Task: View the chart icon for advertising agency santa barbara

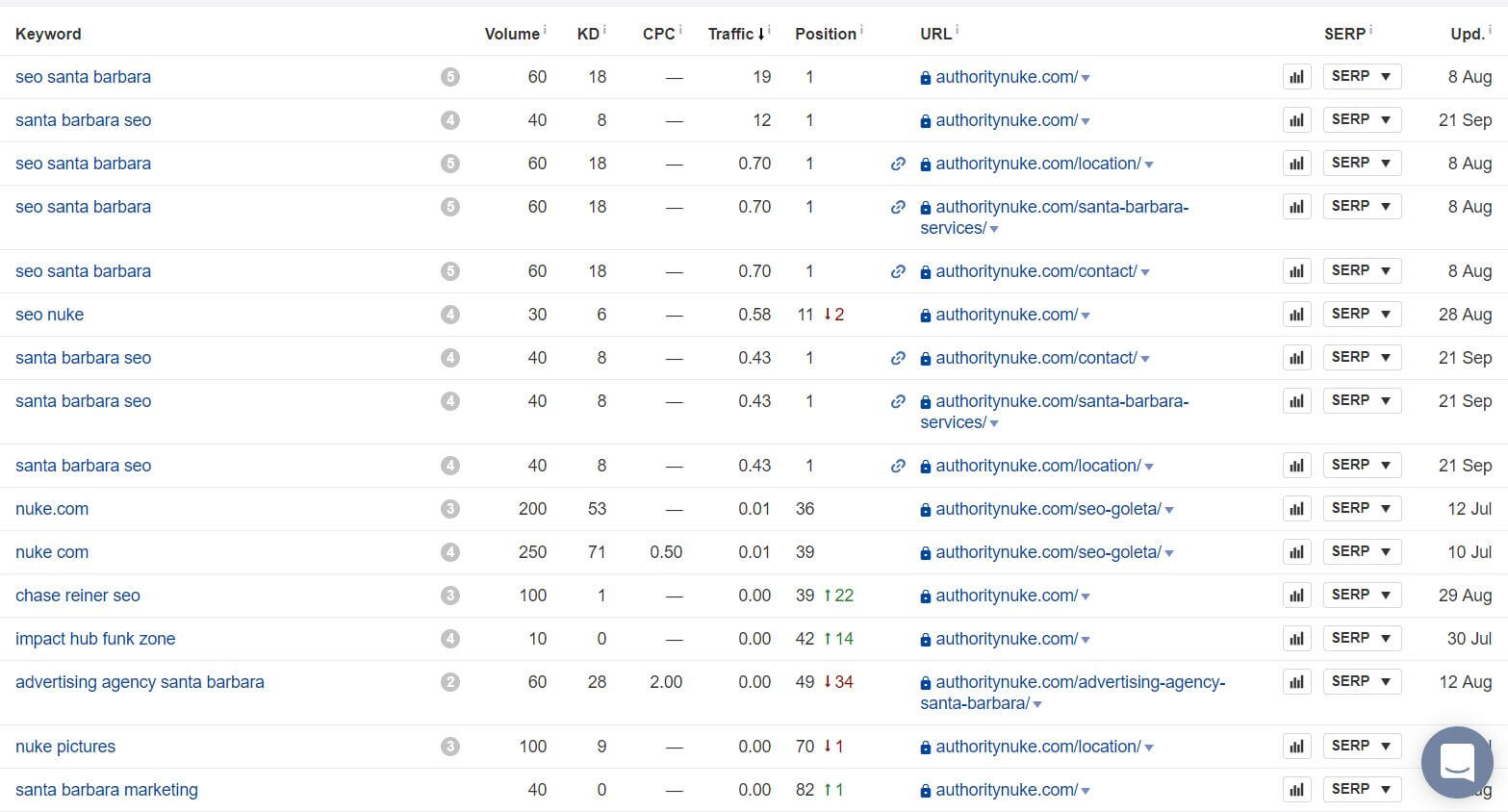Action: [x=1296, y=682]
